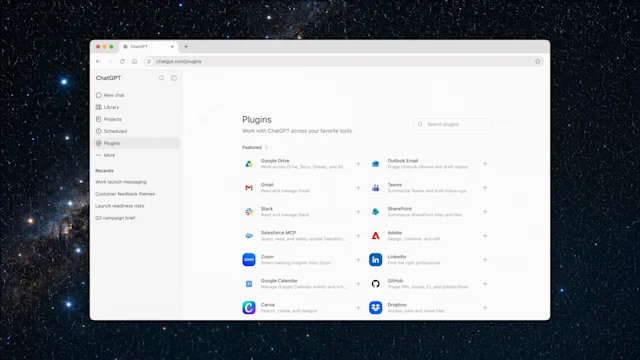The image size is (640, 360).
Task: Click the Search plugins field
Action: pos(453,124)
